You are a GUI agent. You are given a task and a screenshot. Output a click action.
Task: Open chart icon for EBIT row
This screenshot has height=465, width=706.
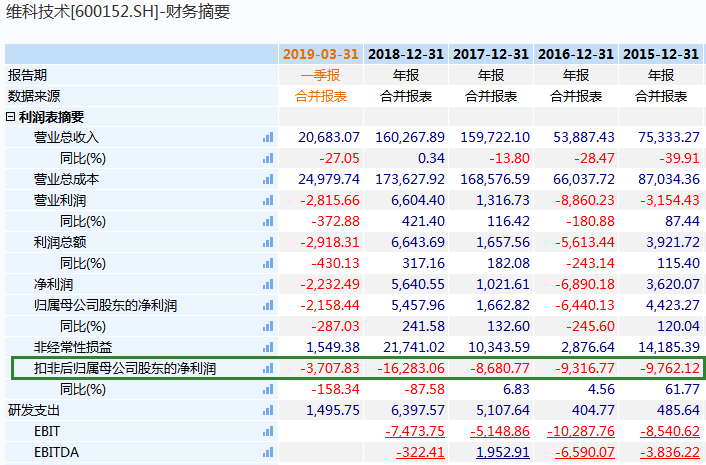268,431
